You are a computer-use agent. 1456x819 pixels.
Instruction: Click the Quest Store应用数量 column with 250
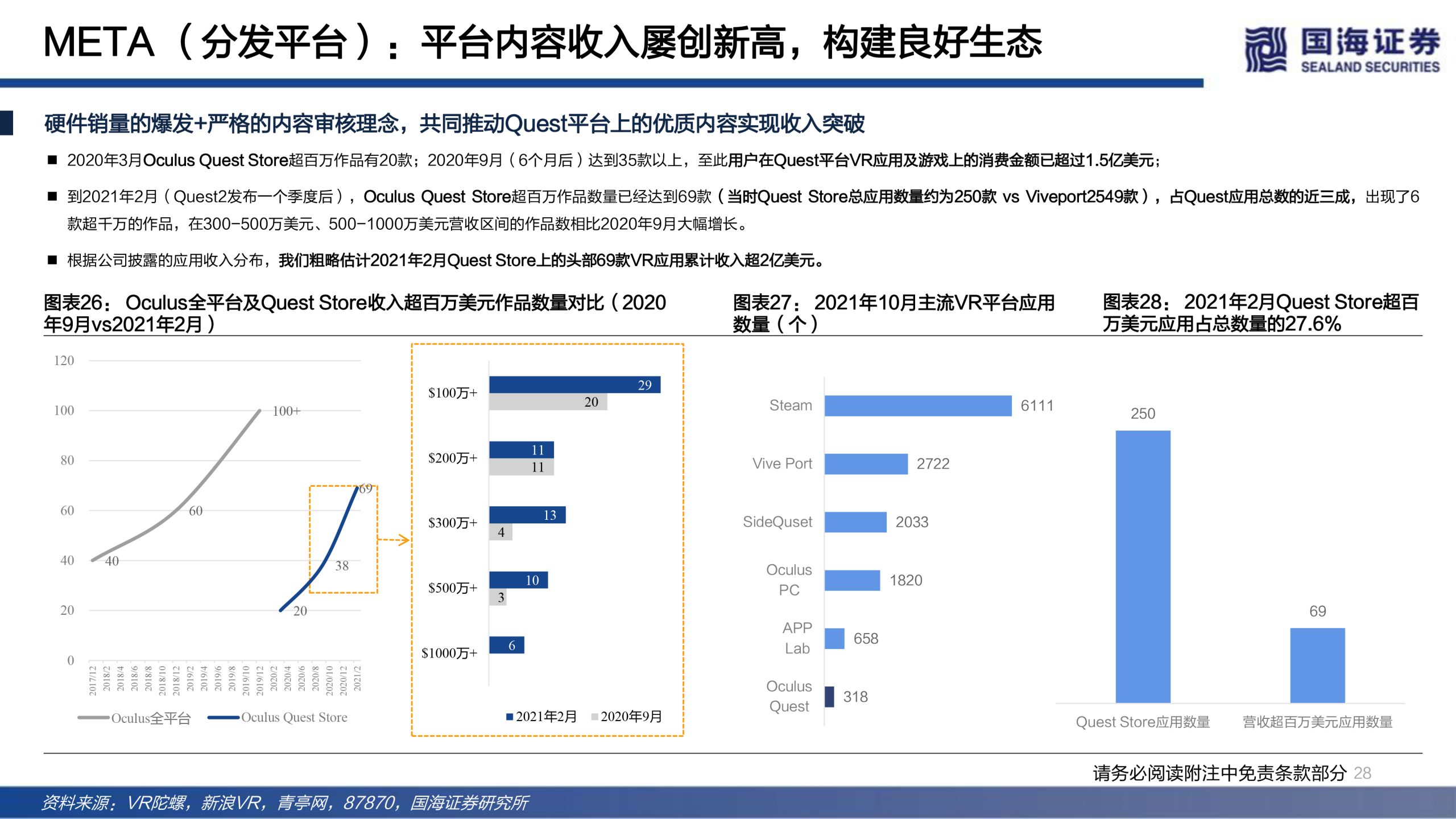pos(1143,566)
